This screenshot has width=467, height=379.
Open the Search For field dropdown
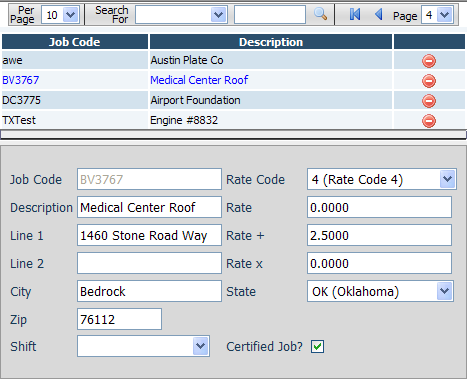point(181,15)
